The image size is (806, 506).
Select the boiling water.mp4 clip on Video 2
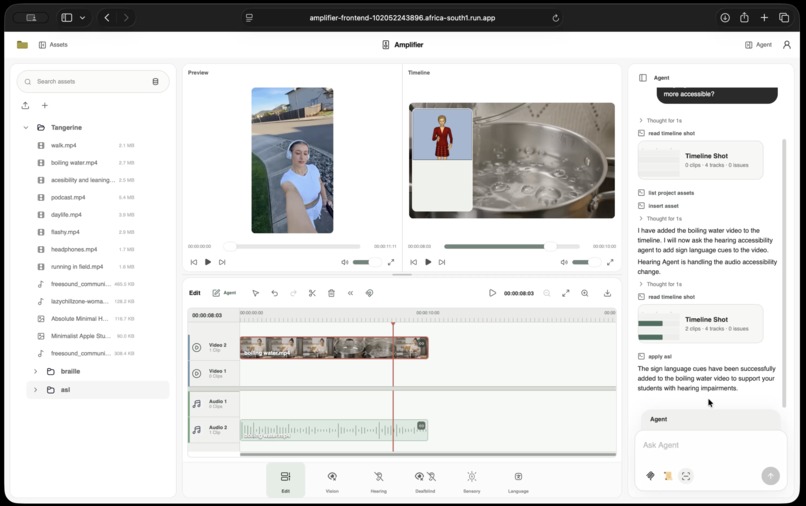point(334,348)
